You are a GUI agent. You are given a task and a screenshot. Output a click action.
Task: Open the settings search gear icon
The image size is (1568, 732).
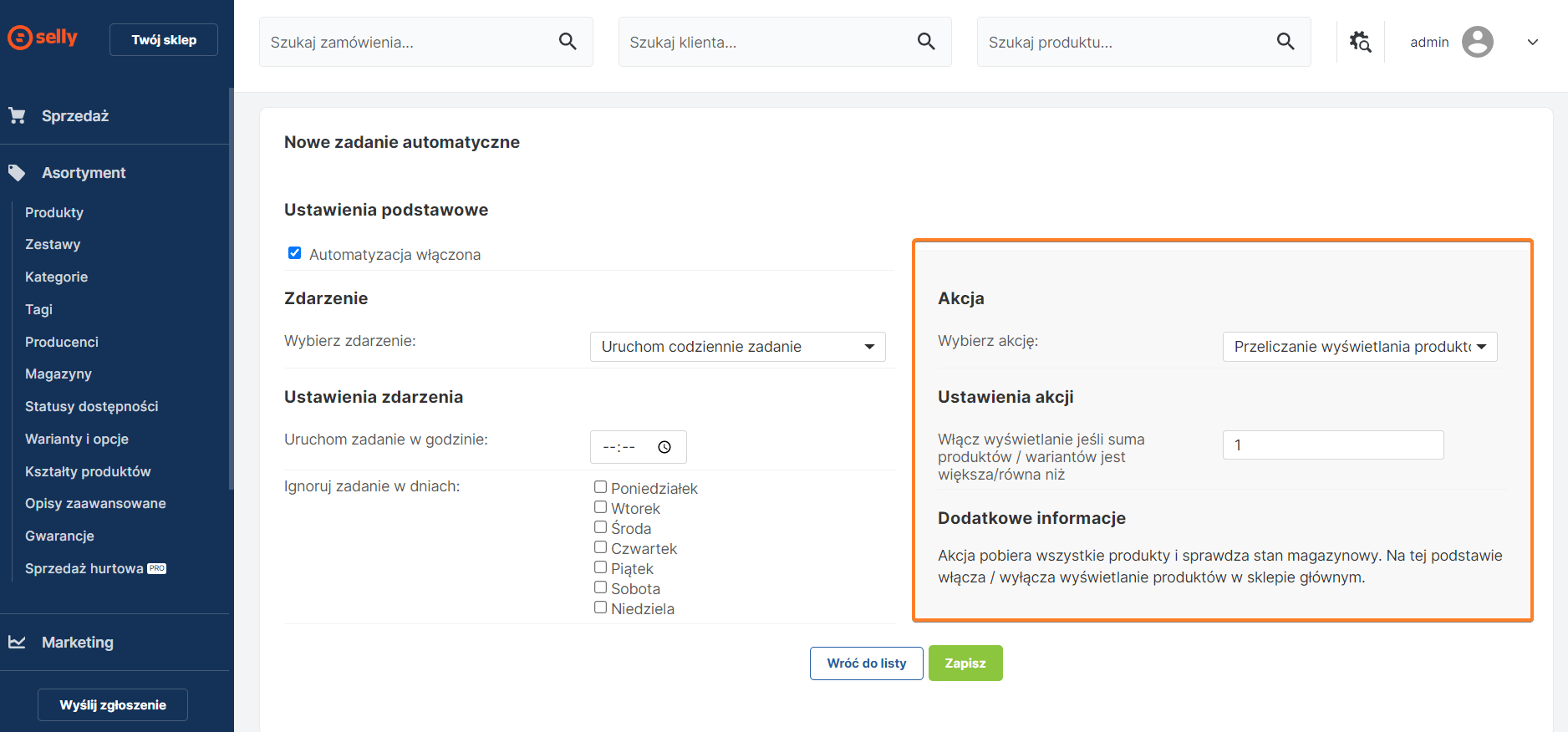(1360, 42)
